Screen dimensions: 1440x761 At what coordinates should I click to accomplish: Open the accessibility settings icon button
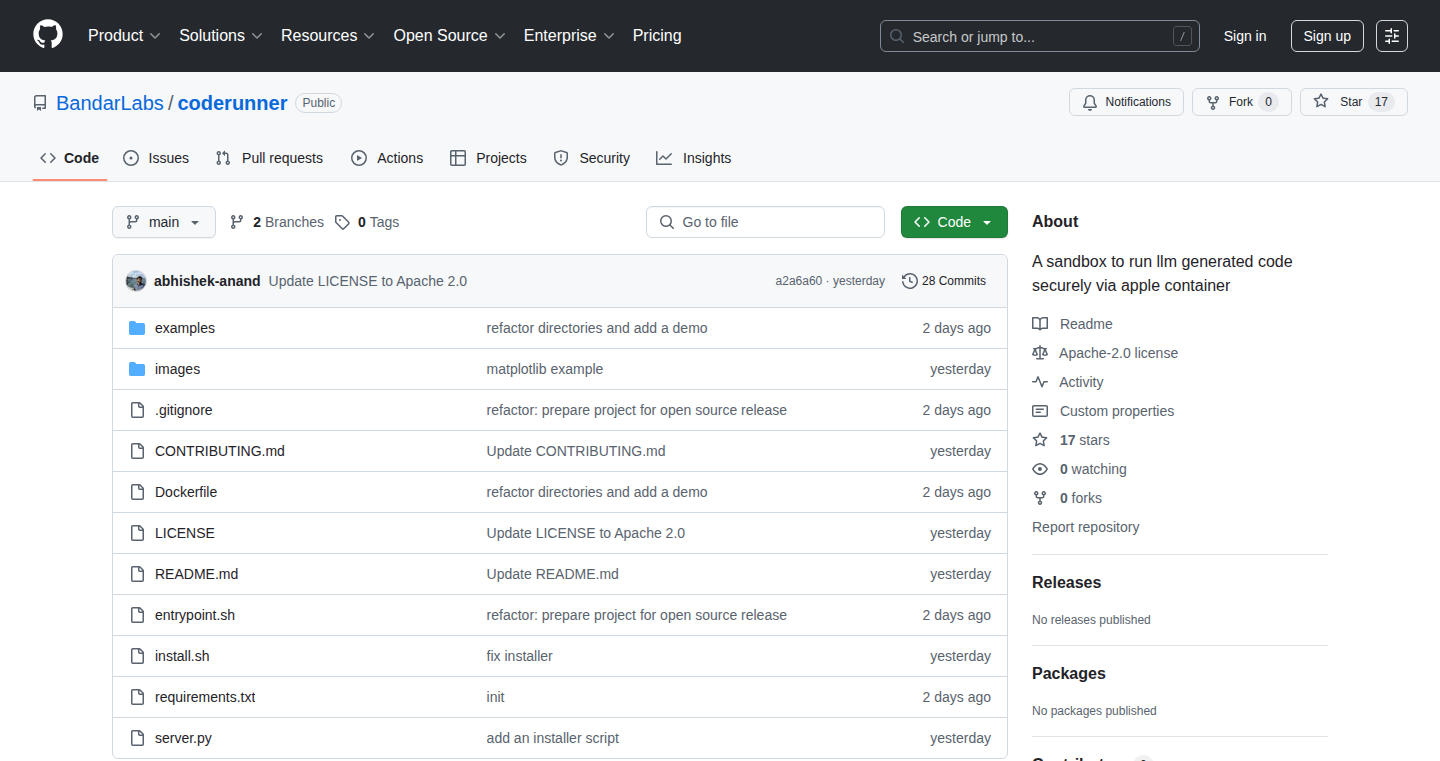pyautogui.click(x=1392, y=36)
